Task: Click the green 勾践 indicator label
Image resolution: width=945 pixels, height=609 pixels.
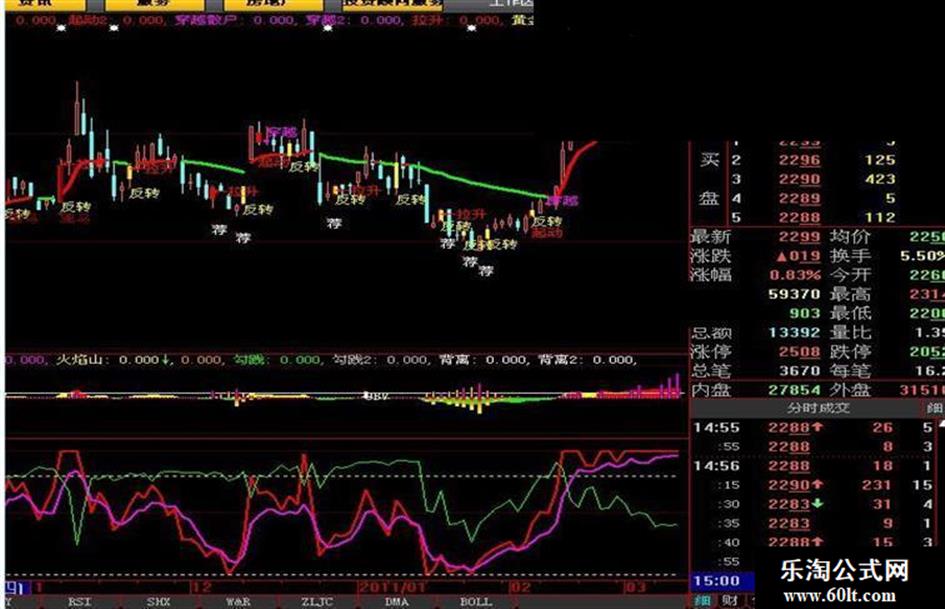Action: point(250,360)
